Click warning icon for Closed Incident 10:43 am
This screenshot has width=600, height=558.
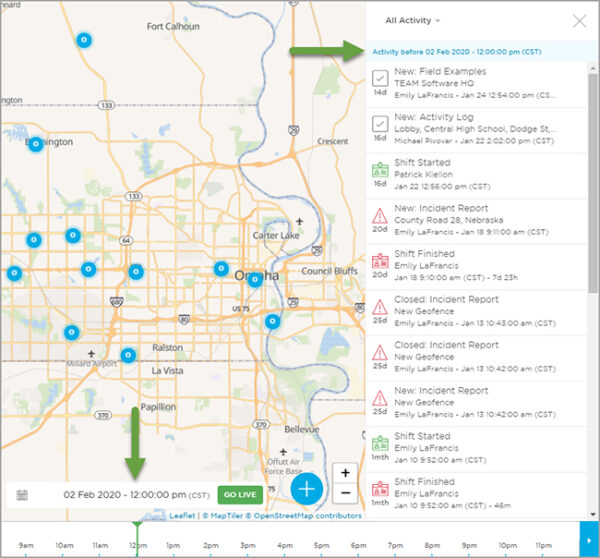(x=380, y=307)
